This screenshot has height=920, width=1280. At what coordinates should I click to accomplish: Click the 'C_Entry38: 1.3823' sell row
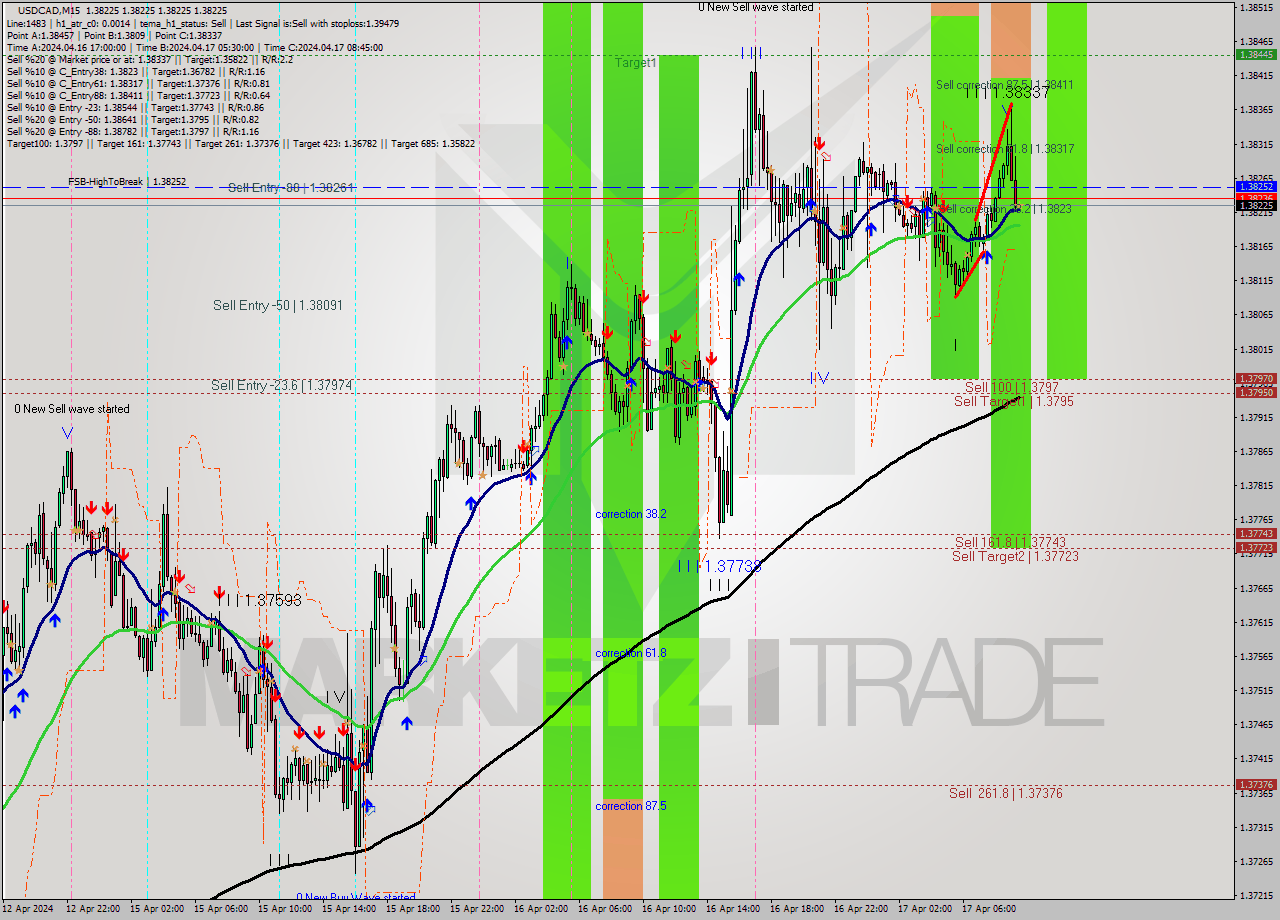click(135, 71)
